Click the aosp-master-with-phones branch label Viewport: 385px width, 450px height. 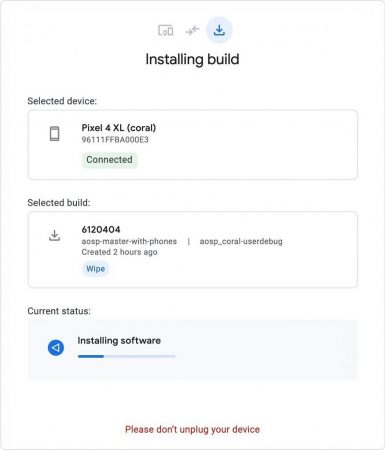tap(129, 241)
